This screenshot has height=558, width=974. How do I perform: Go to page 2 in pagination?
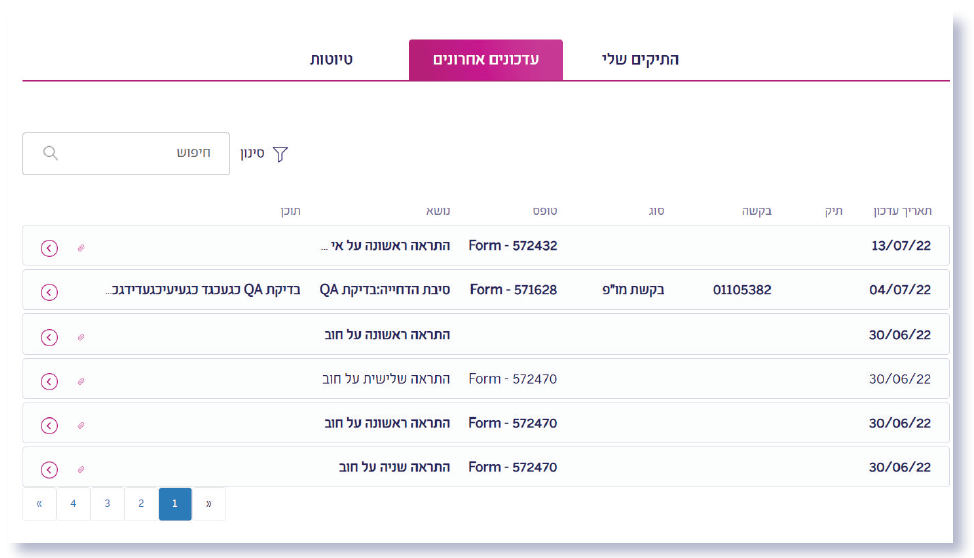[x=141, y=504]
